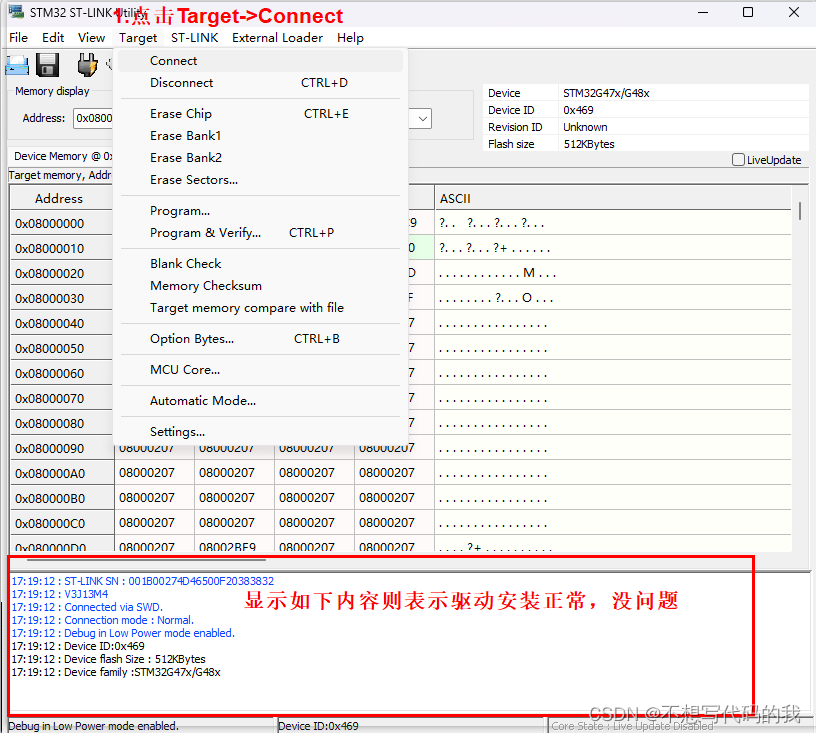This screenshot has height=733, width=816.
Task: Open MCU Core... from the menu
Action: 260,370
